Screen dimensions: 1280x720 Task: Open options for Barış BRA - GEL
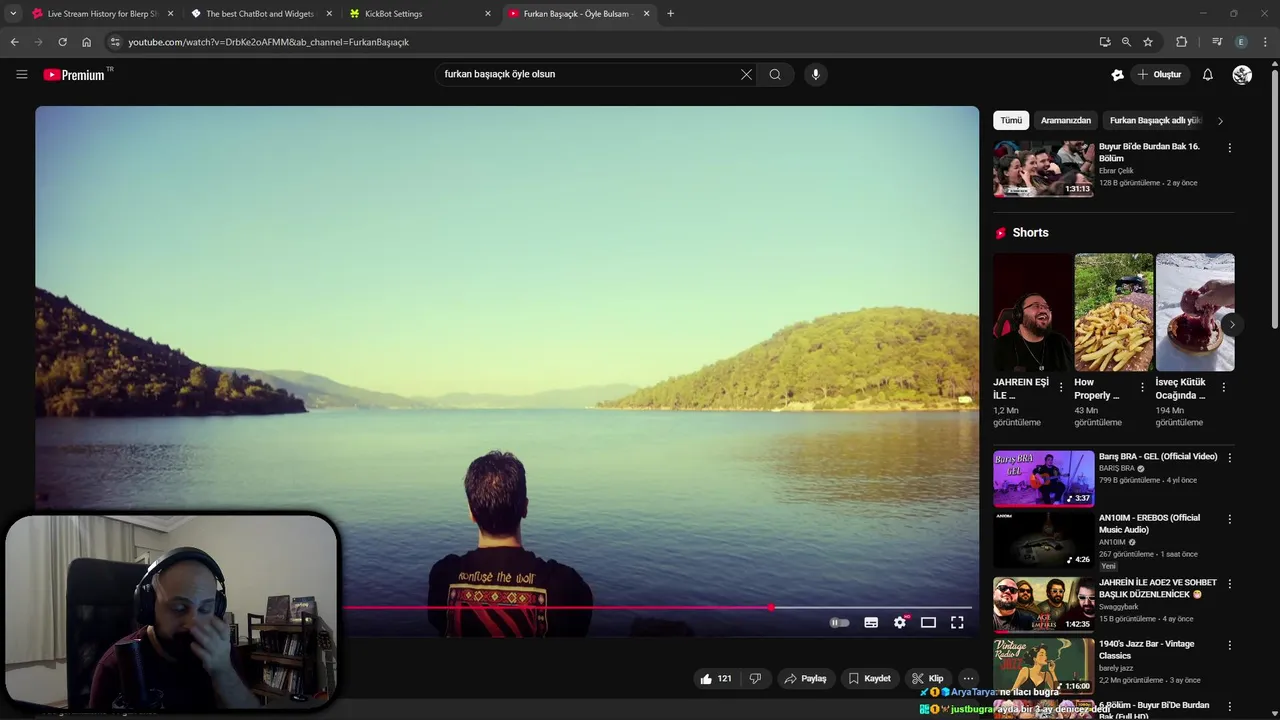coord(1229,458)
